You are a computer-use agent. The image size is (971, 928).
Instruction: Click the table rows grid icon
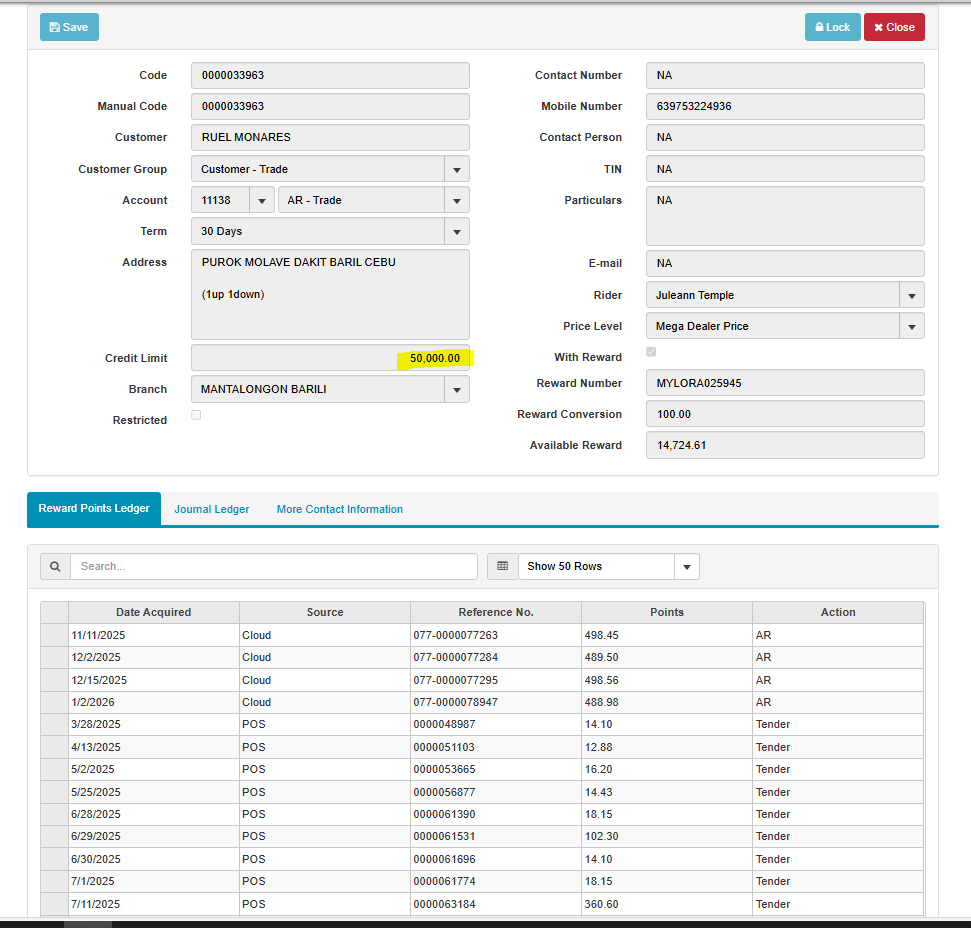click(x=502, y=566)
